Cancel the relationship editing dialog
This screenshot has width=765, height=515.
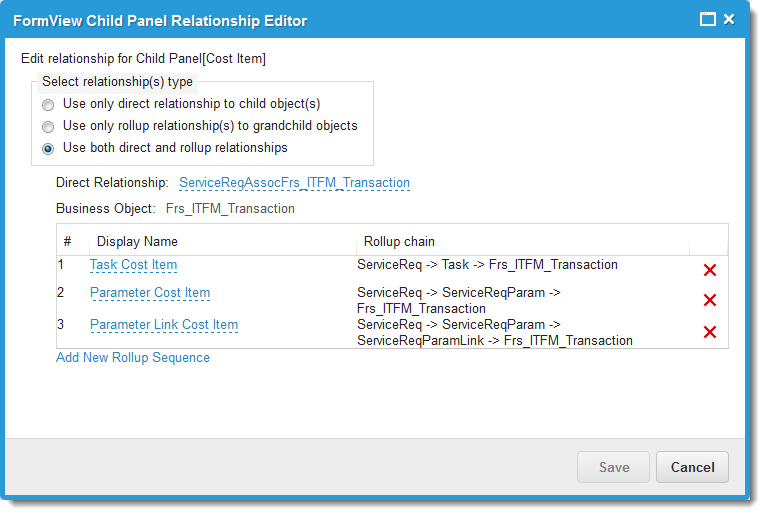(692, 467)
